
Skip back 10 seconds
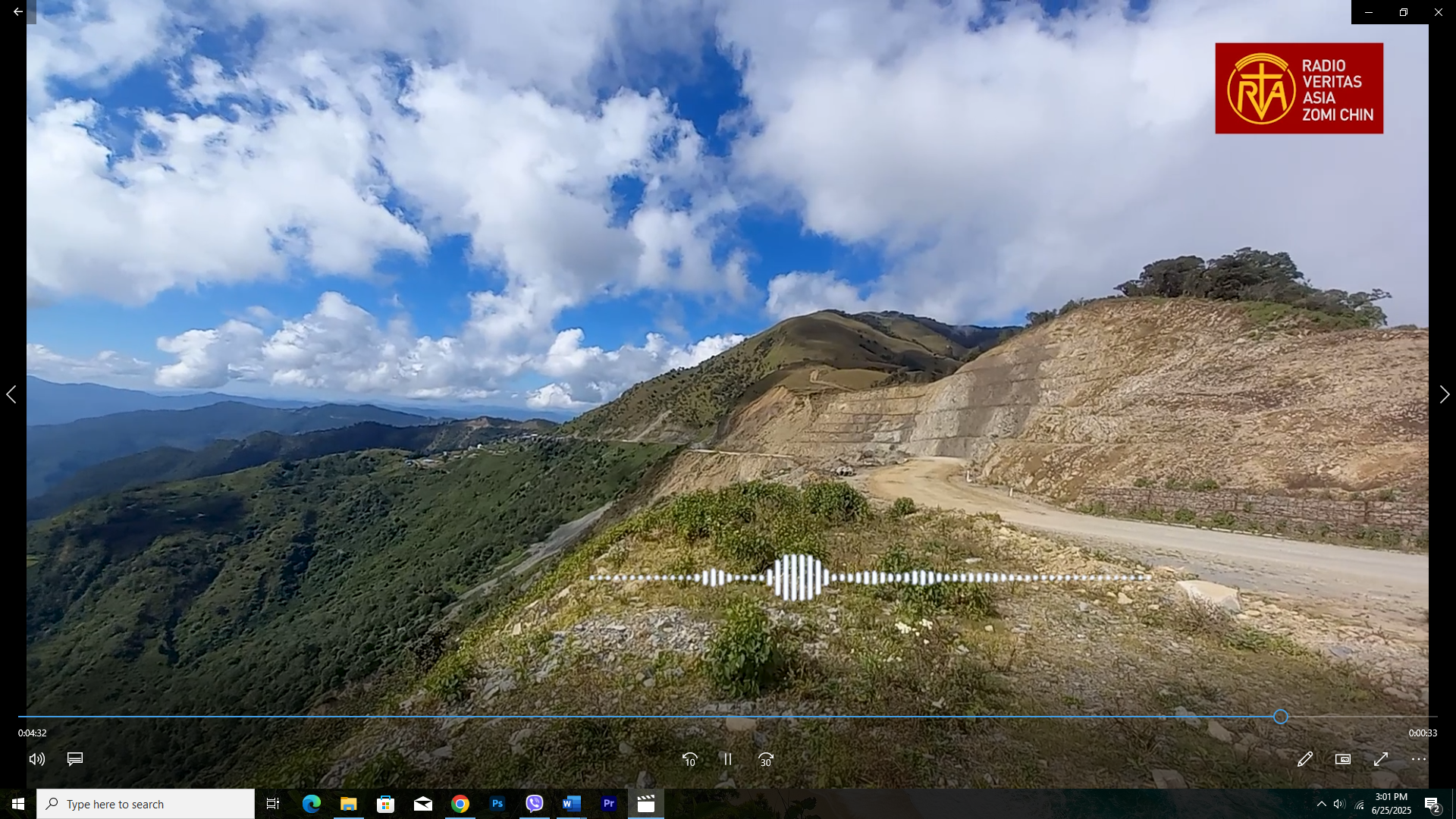coord(689,759)
